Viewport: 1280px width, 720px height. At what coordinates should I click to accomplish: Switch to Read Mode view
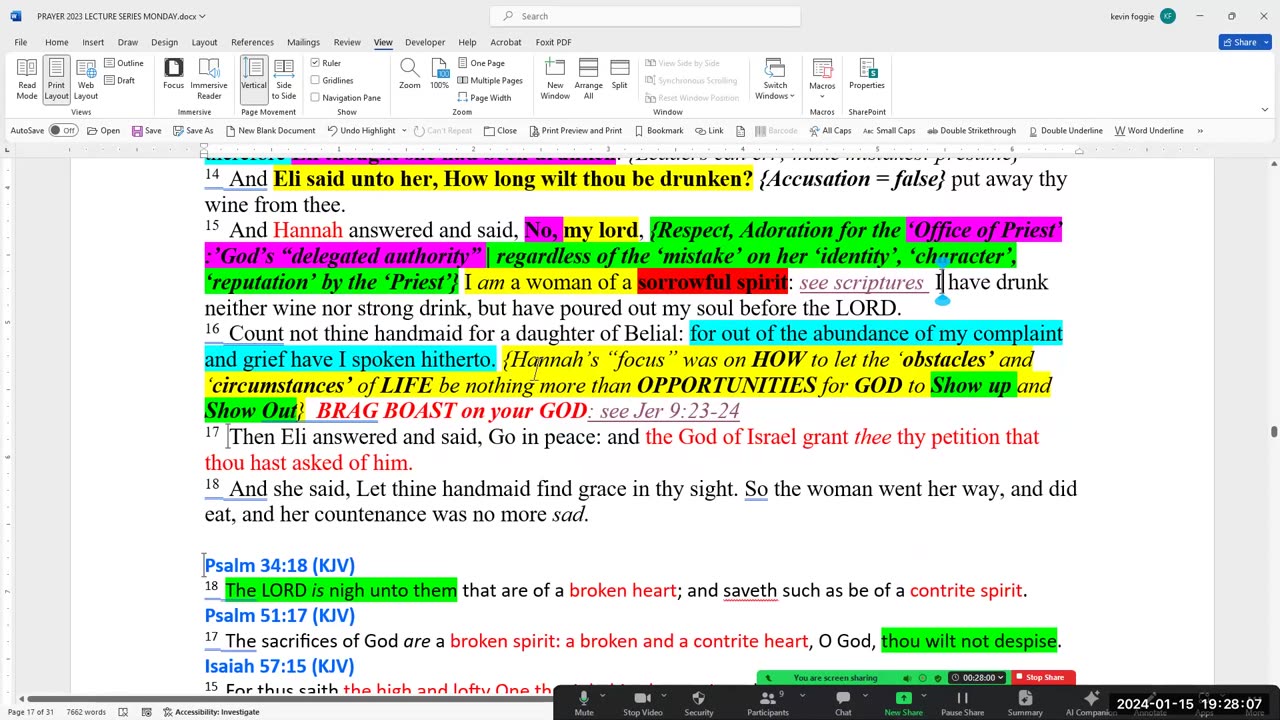27,79
